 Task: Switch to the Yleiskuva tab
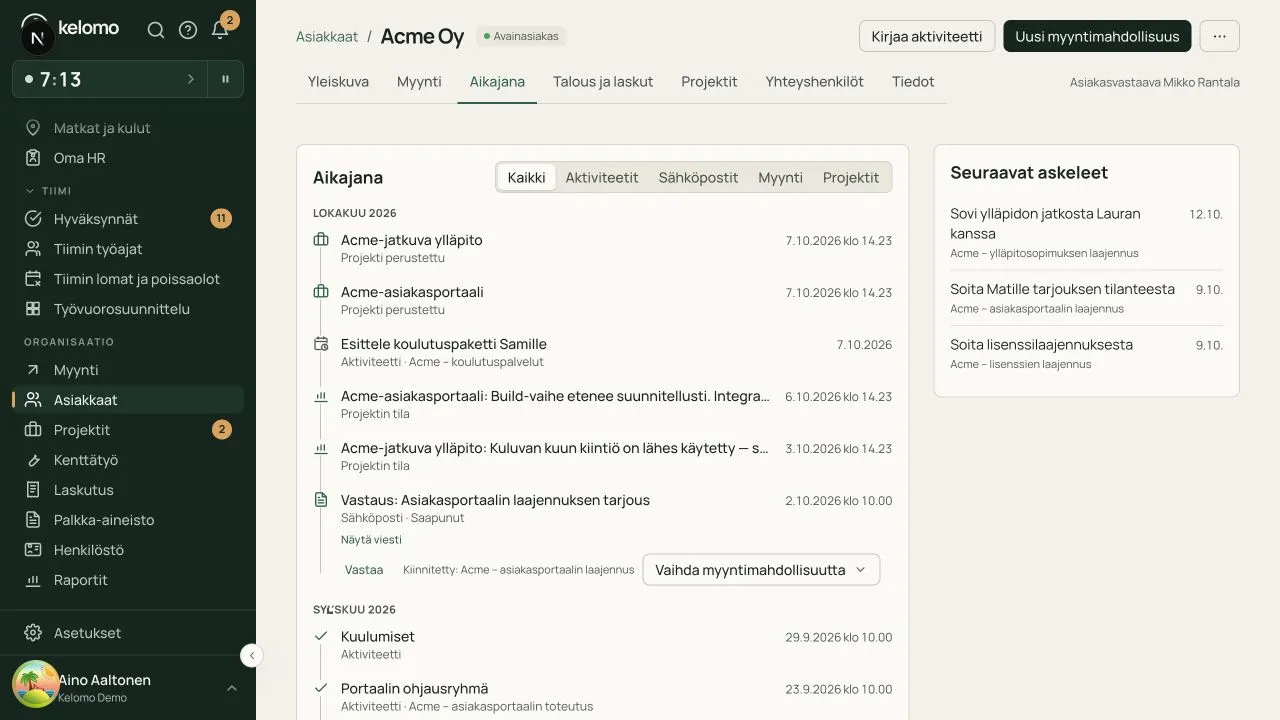338,82
